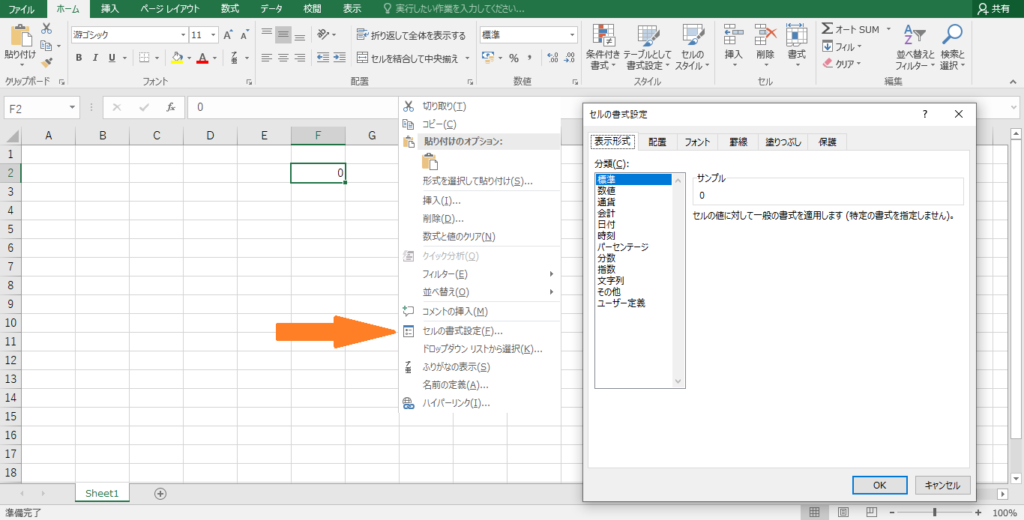
Task: Click the Format Painter brush icon
Action: pyautogui.click(x=46, y=63)
